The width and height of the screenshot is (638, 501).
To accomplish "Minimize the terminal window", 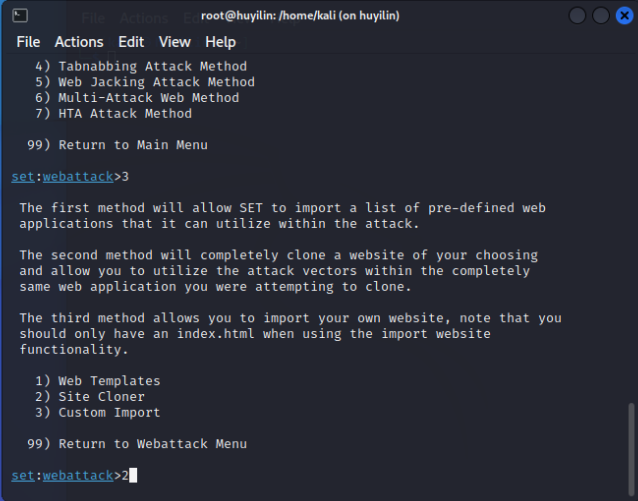I will (x=578, y=15).
